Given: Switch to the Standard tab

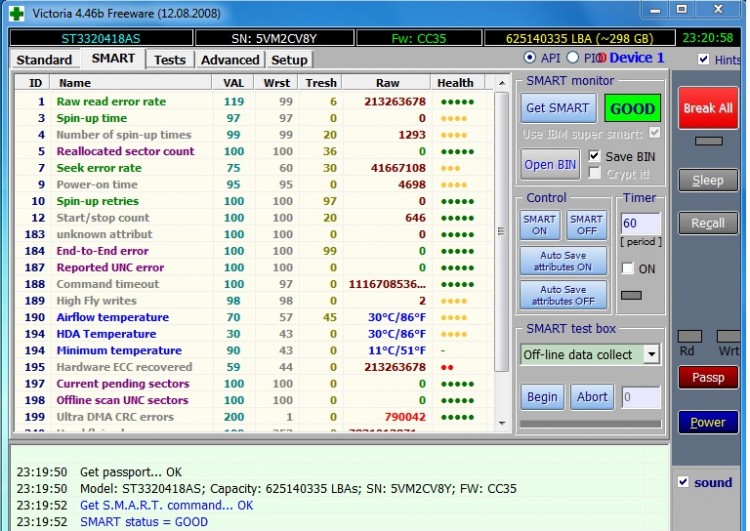Looking at the screenshot, I should (44, 60).
